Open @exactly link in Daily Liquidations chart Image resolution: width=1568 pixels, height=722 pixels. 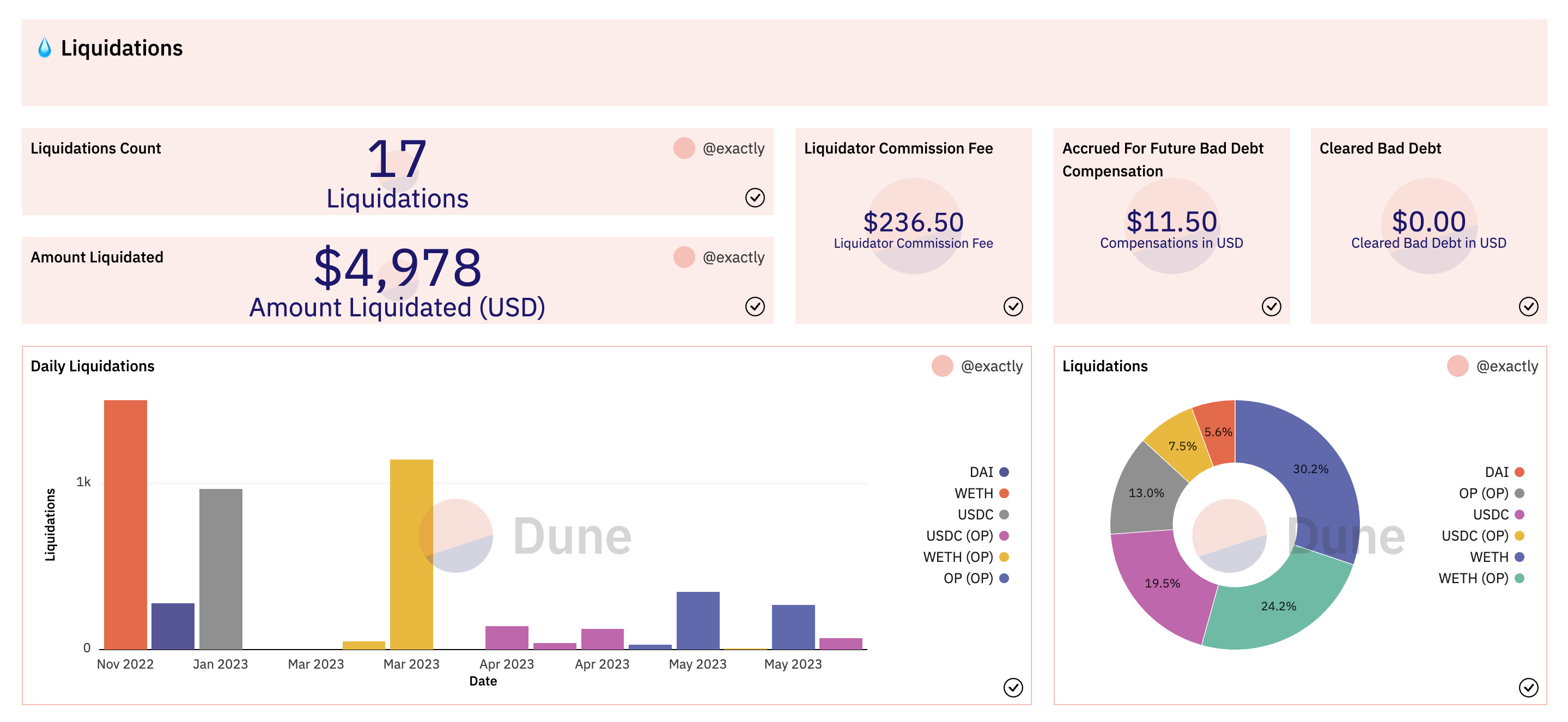click(992, 366)
